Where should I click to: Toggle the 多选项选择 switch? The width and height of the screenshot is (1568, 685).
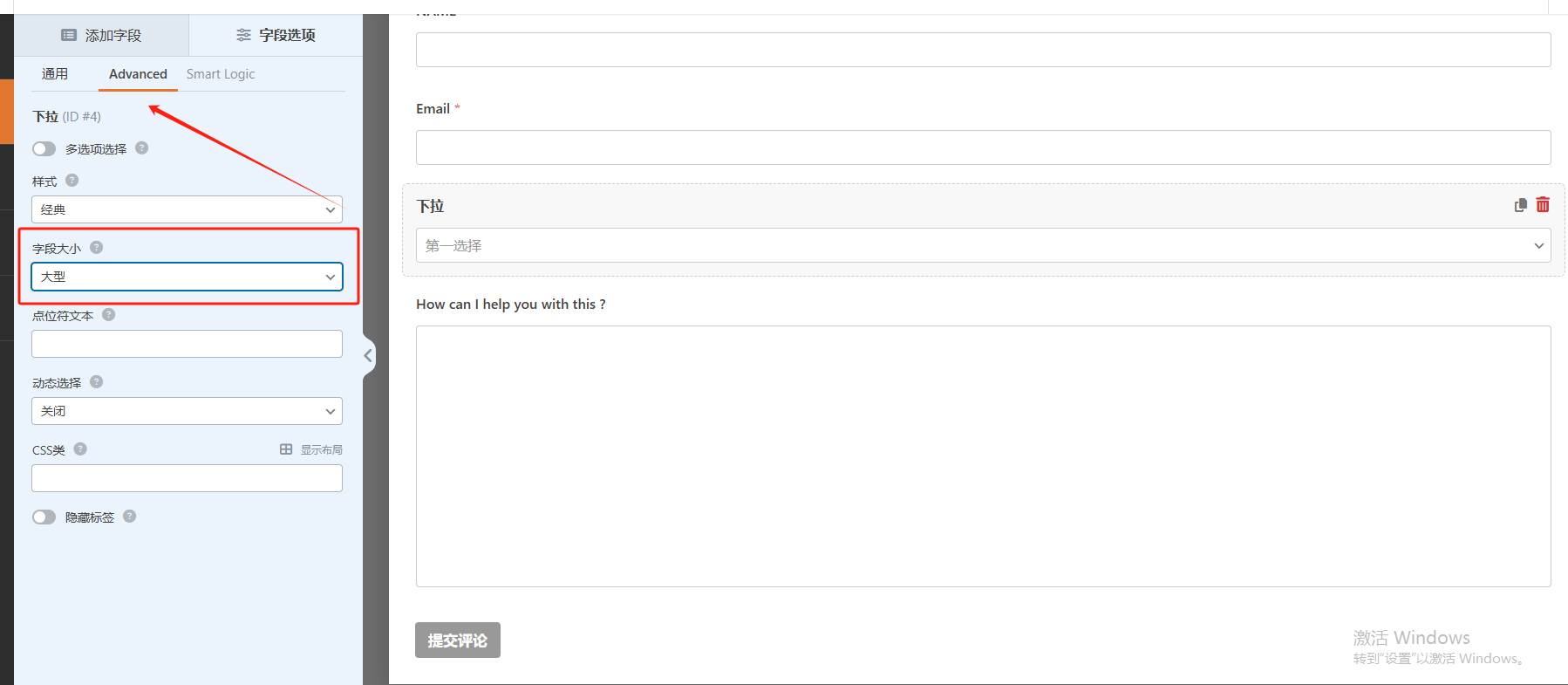click(44, 149)
